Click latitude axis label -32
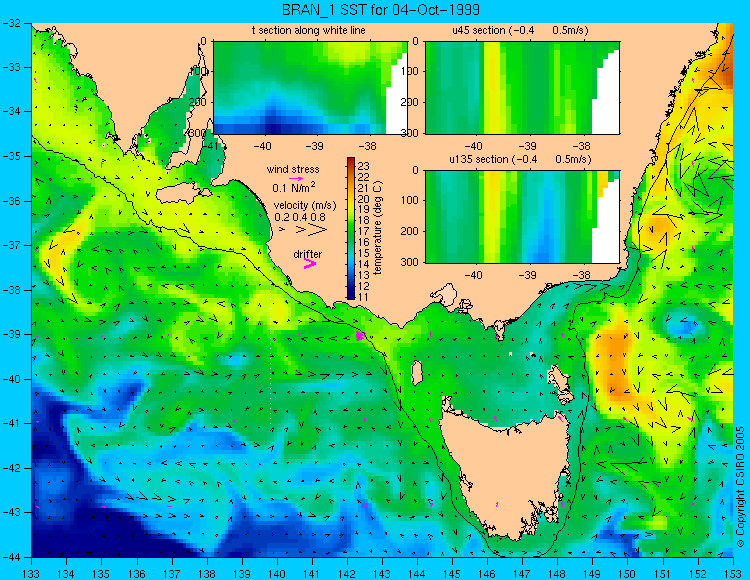 pos(11,23)
